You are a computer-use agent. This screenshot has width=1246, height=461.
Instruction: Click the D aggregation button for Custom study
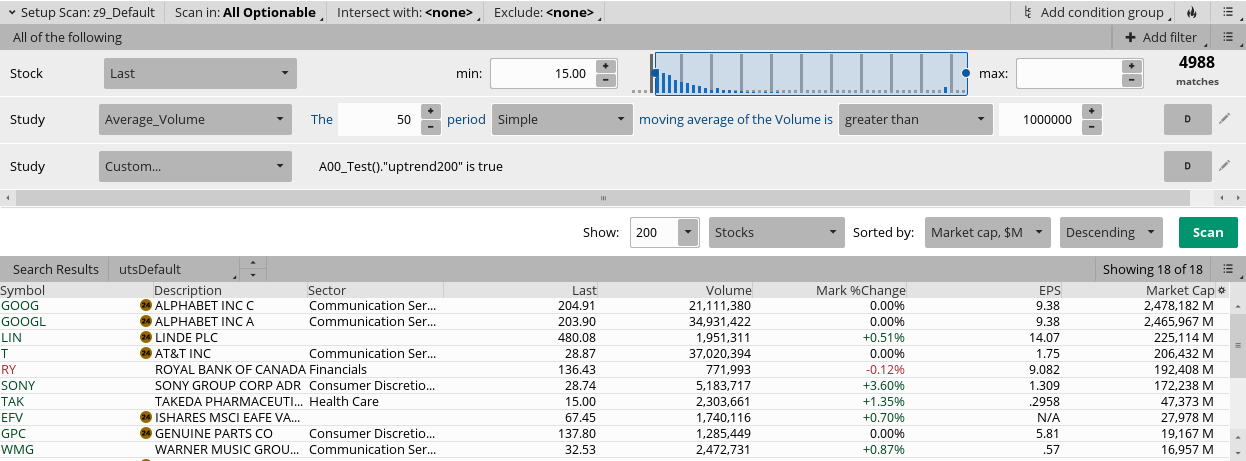[x=1188, y=166]
